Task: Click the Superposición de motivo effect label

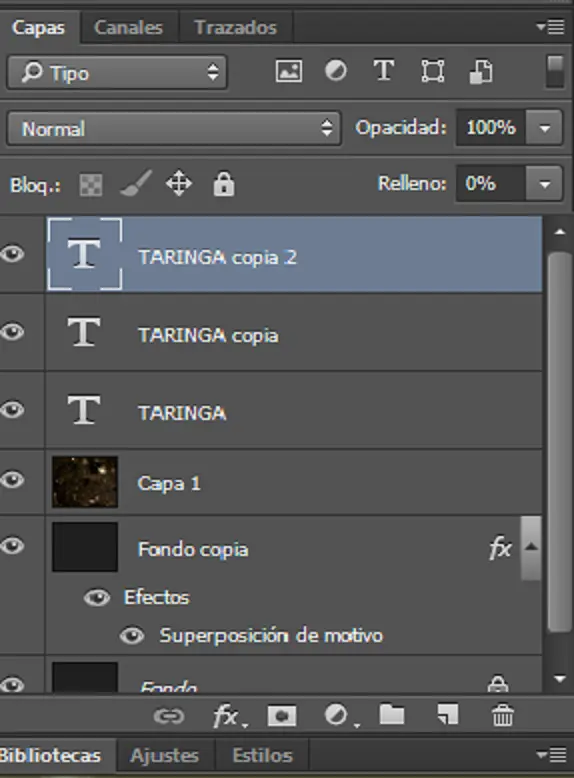Action: pyautogui.click(x=271, y=636)
